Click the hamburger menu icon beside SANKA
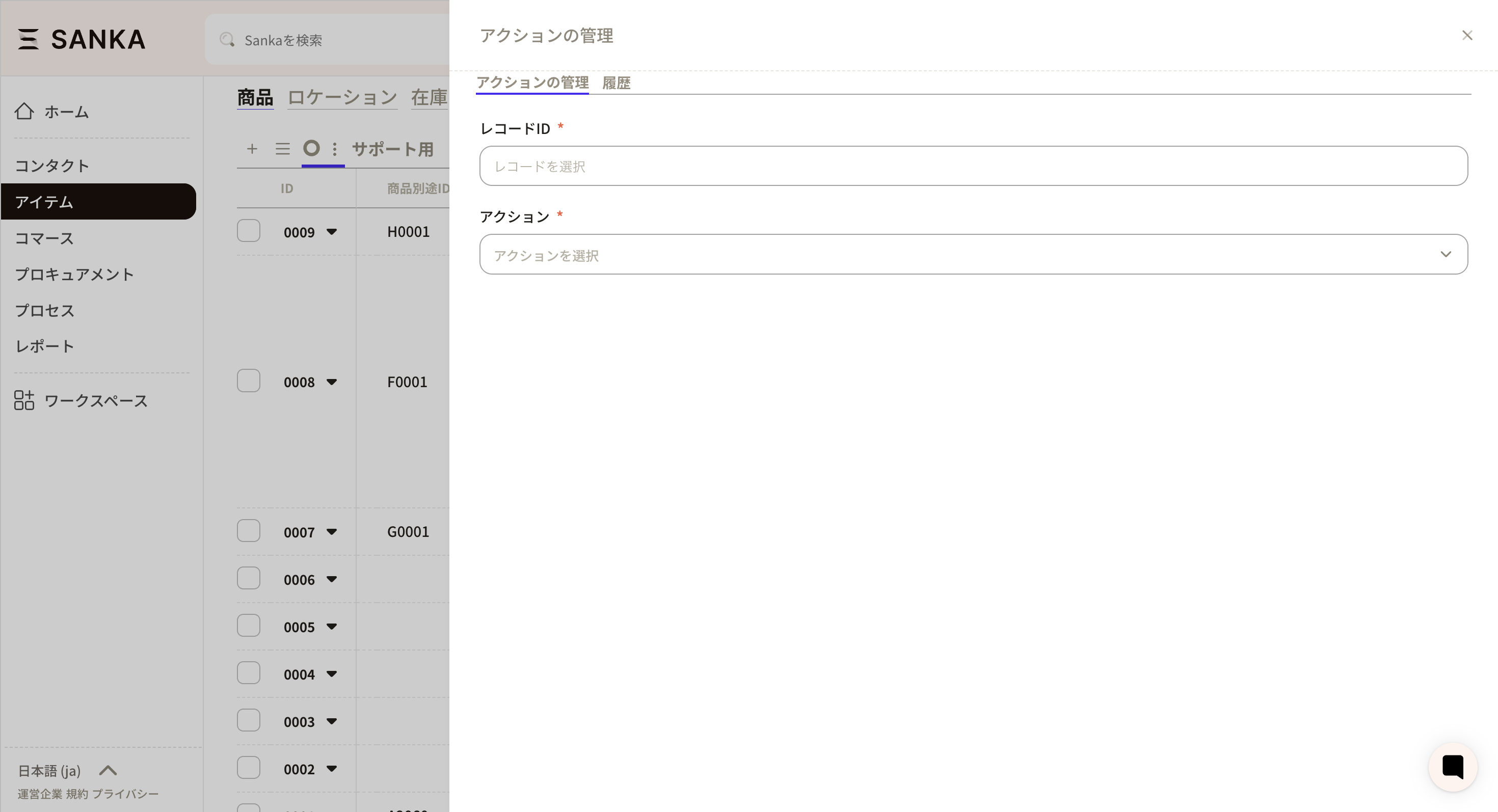 tap(28, 39)
